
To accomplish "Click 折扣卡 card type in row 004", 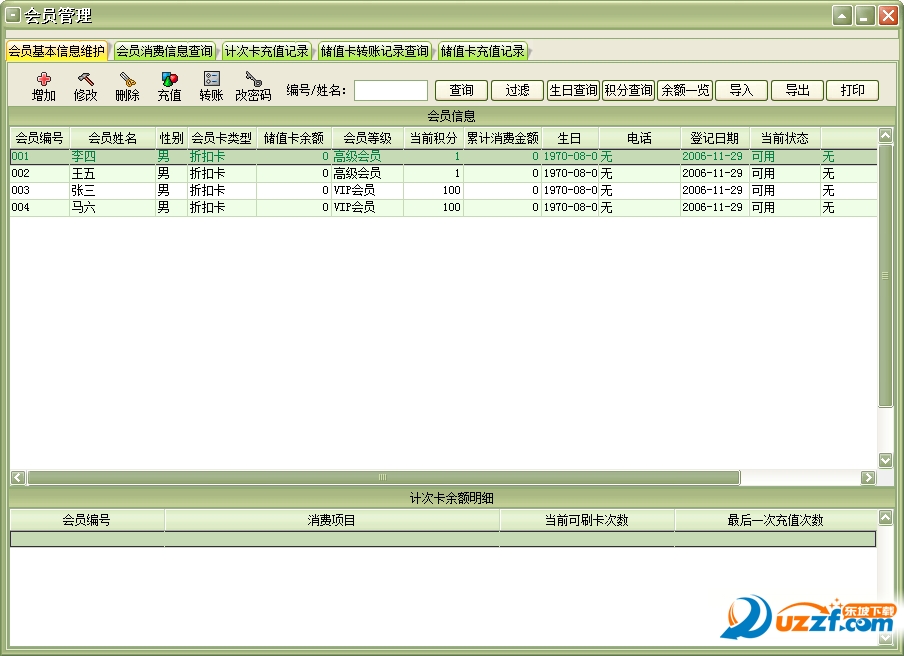I will coord(208,208).
